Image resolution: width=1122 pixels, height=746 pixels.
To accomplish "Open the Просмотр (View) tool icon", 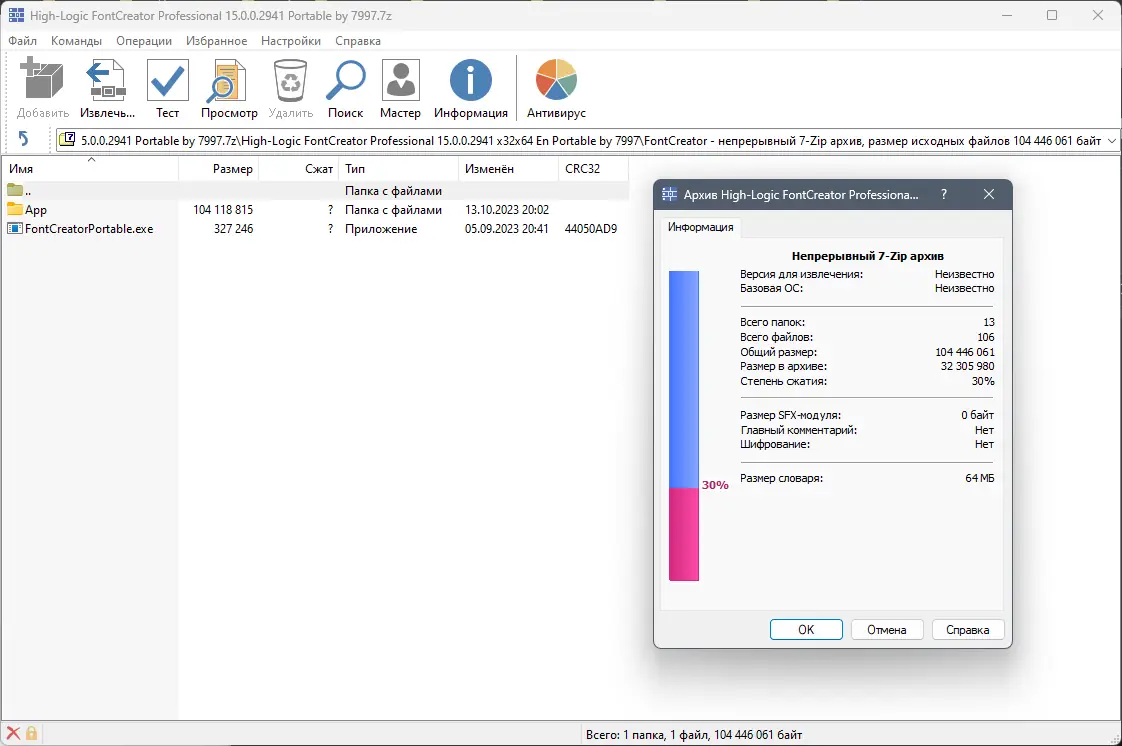I will [228, 80].
